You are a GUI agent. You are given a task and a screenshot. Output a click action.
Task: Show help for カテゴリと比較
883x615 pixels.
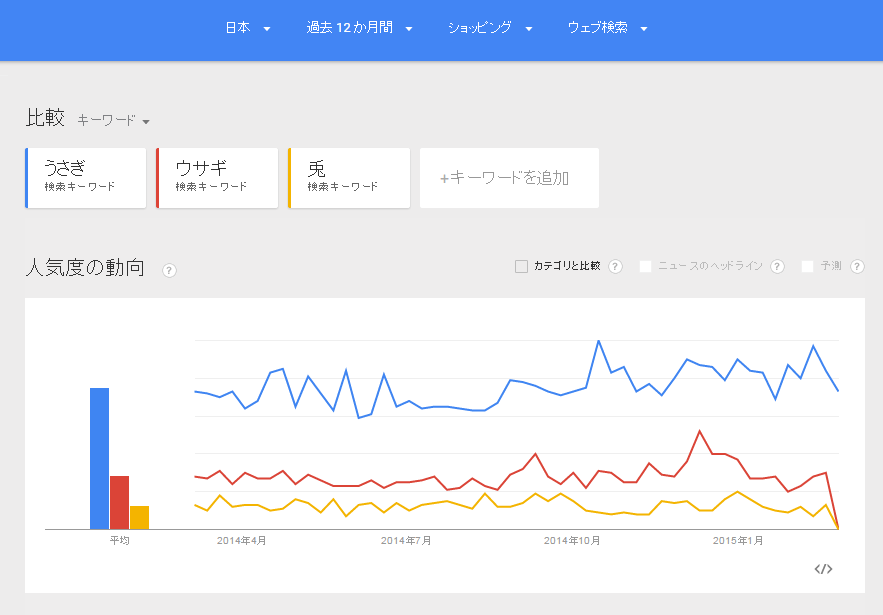point(615,266)
